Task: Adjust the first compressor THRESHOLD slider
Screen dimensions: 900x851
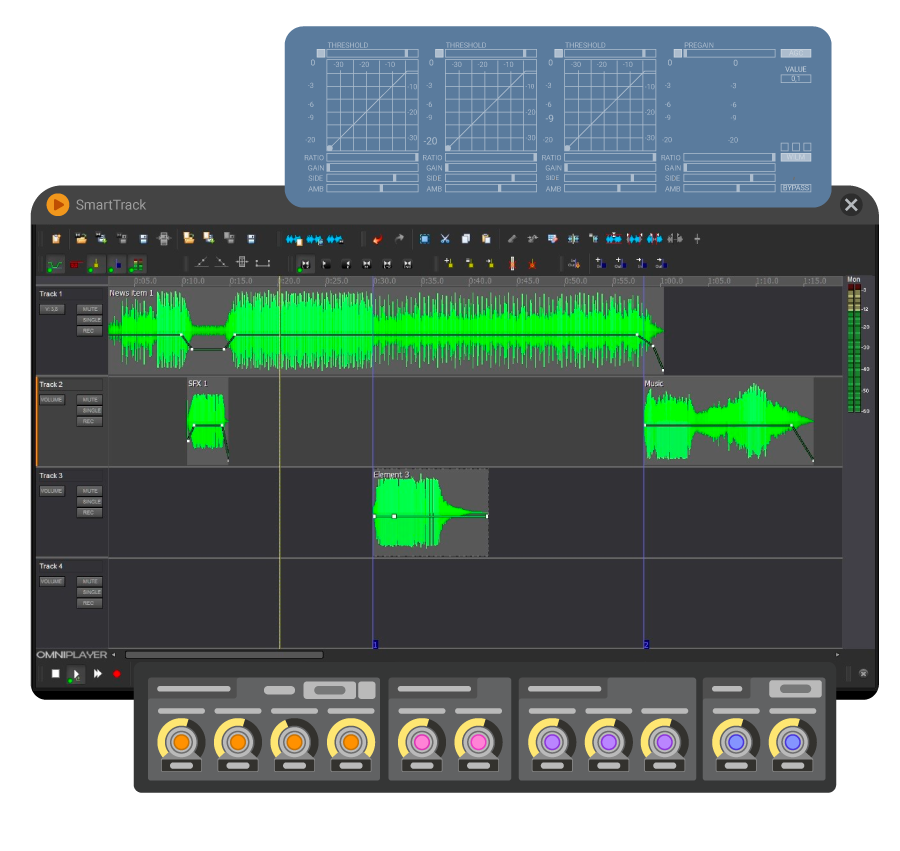Action: [x=373, y=53]
